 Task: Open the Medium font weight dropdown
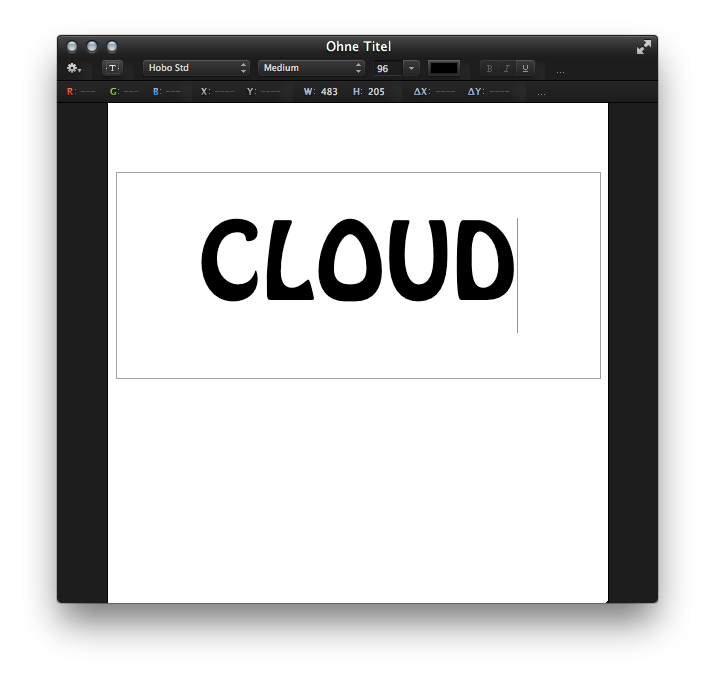coord(311,68)
